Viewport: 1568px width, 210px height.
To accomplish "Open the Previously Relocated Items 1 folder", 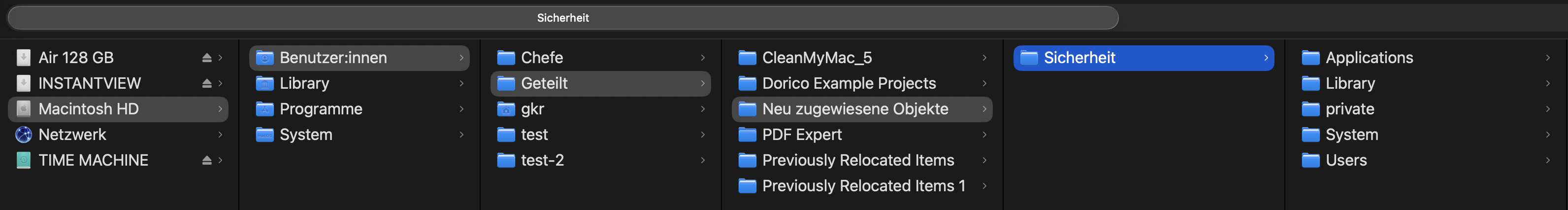I will (x=863, y=186).
